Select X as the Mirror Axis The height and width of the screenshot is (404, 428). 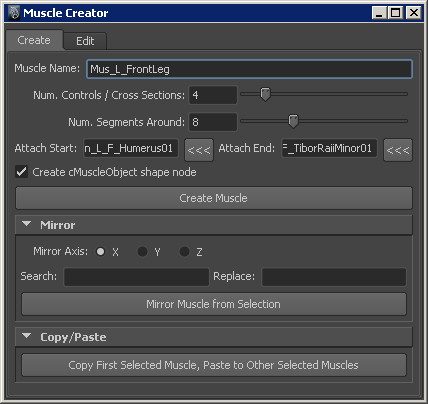coord(100,251)
